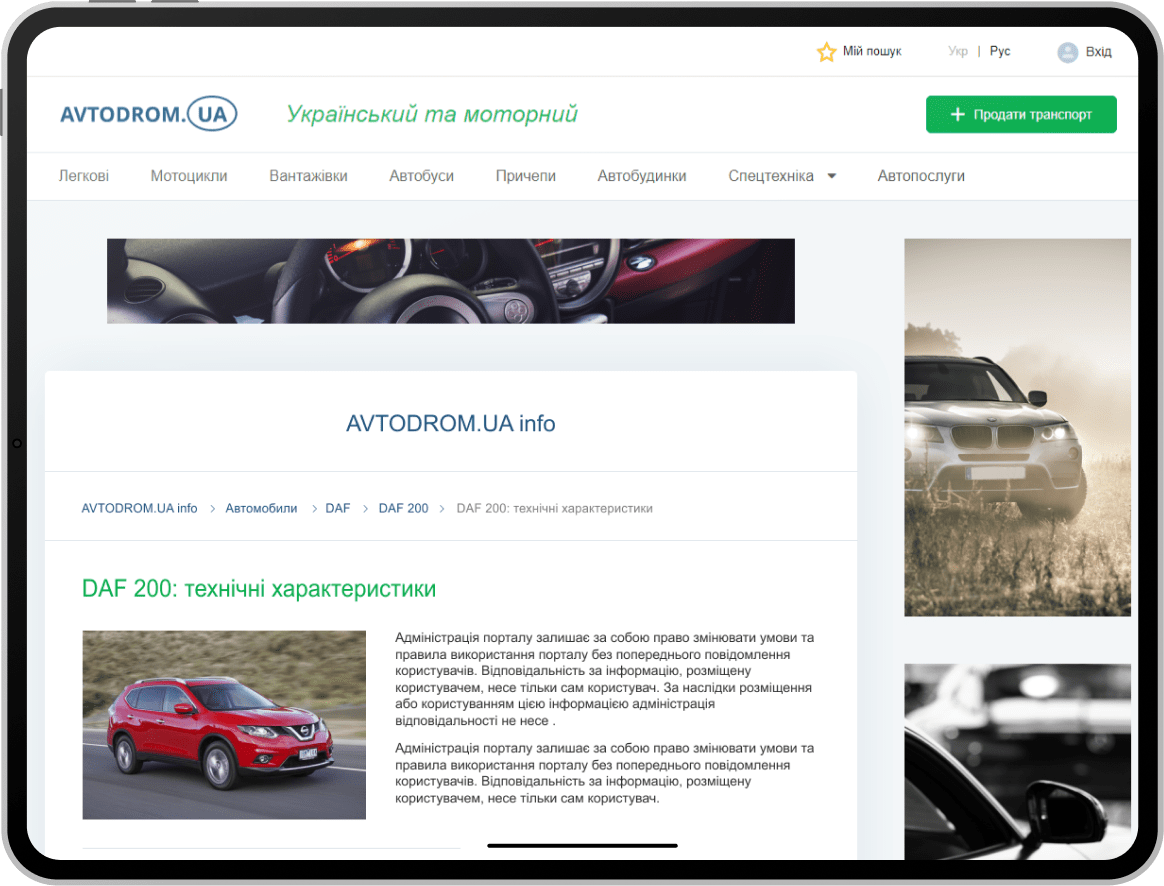Click breadcrumb text DAF 200: технічні характеристики
This screenshot has width=1164, height=886.
click(555, 508)
